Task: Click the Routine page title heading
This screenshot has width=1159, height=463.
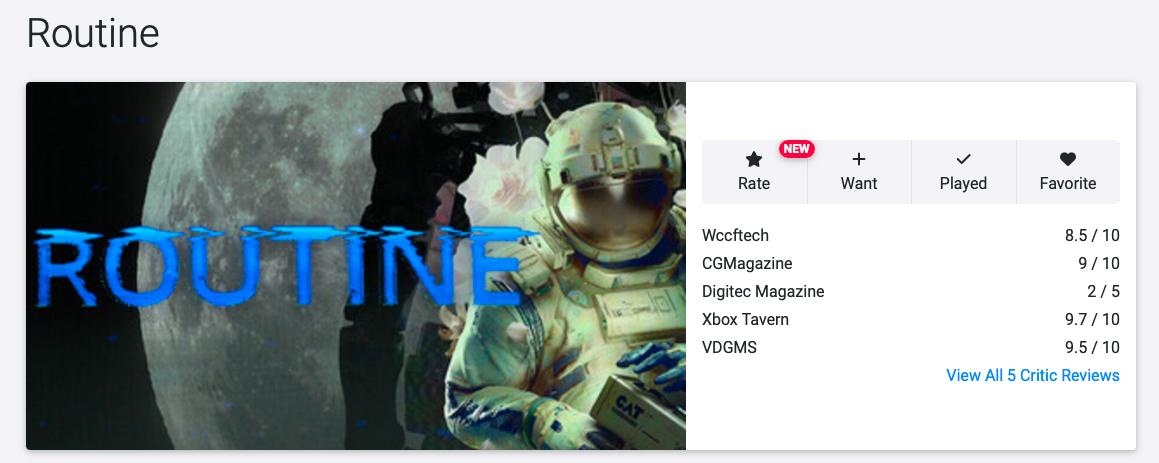Action: pyautogui.click(x=93, y=34)
